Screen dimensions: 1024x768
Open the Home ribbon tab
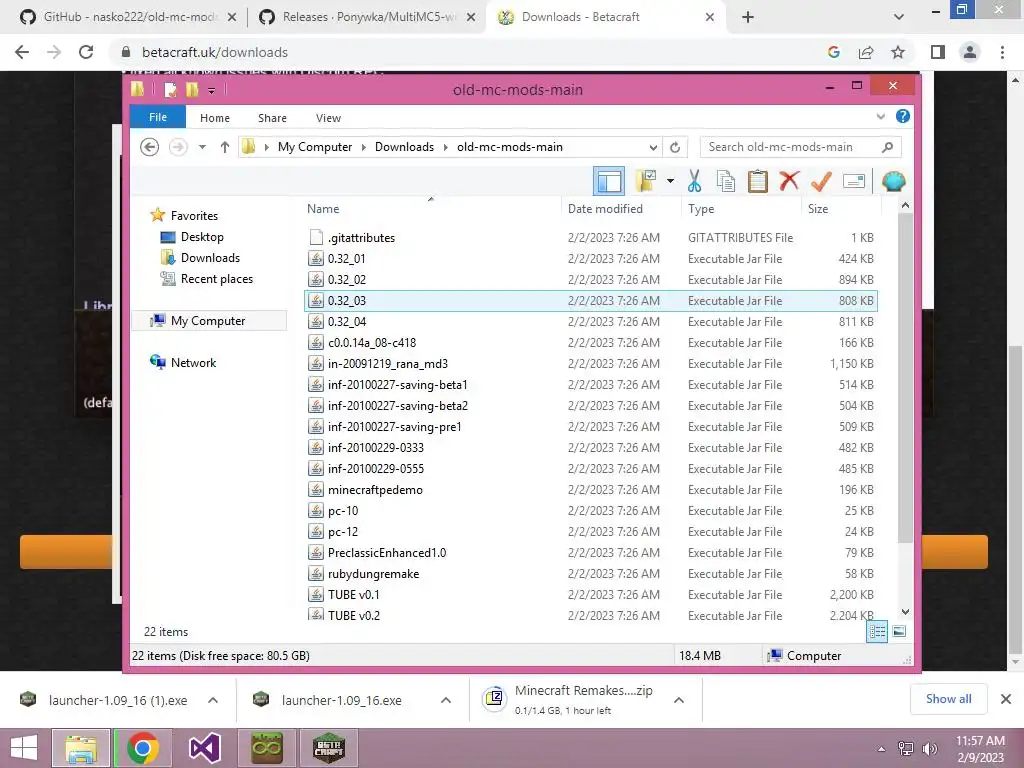click(215, 118)
